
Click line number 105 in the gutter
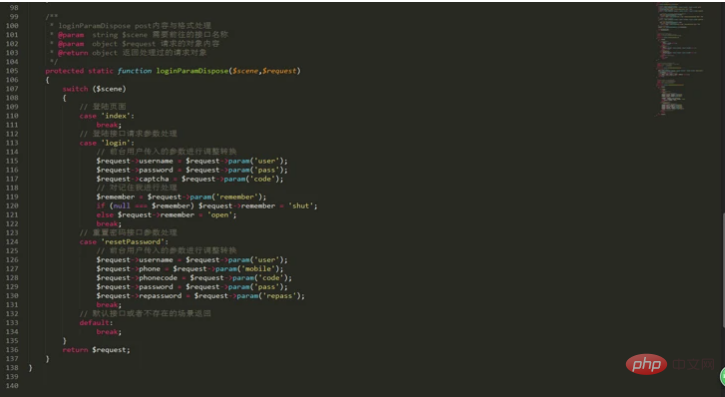tap(12, 71)
